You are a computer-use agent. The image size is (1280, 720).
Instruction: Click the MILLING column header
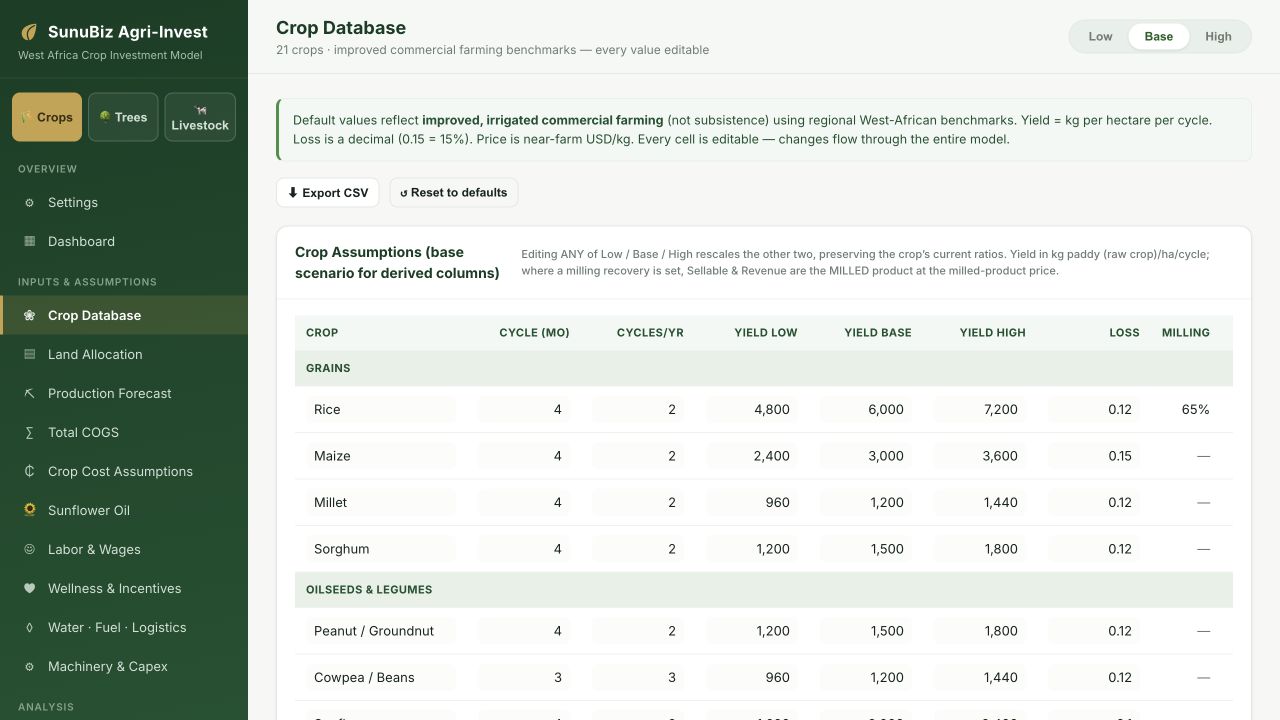pos(1186,333)
